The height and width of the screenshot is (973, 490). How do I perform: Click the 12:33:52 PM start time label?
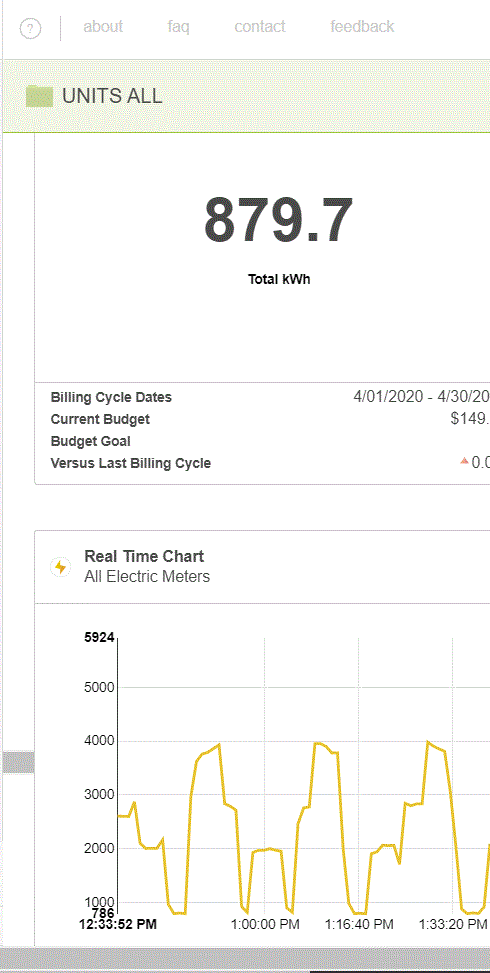pyautogui.click(x=118, y=924)
